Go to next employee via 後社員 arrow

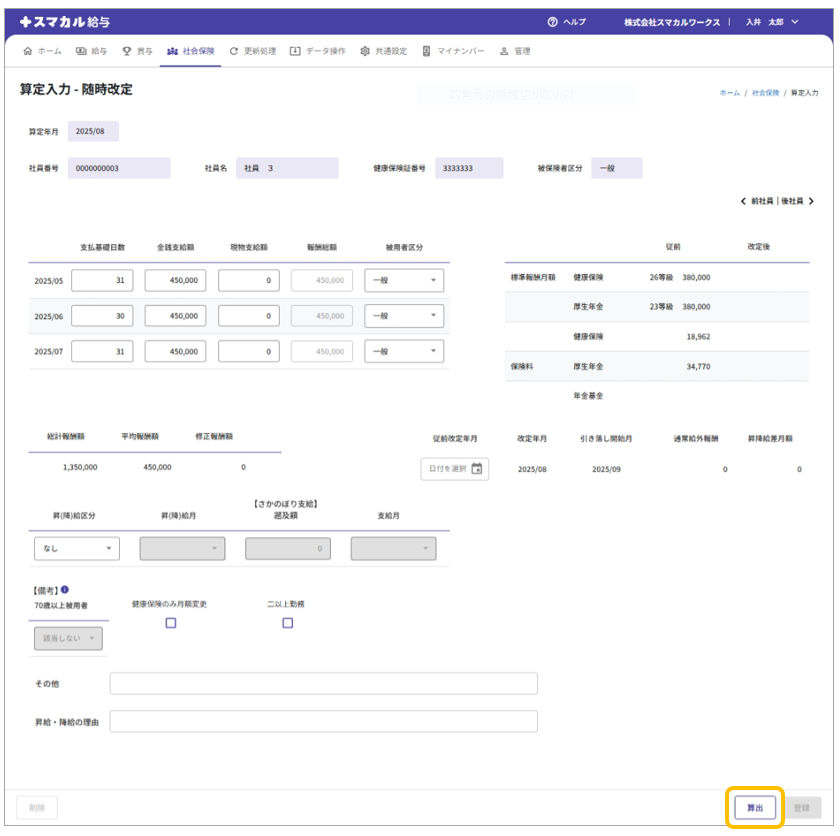click(x=811, y=201)
